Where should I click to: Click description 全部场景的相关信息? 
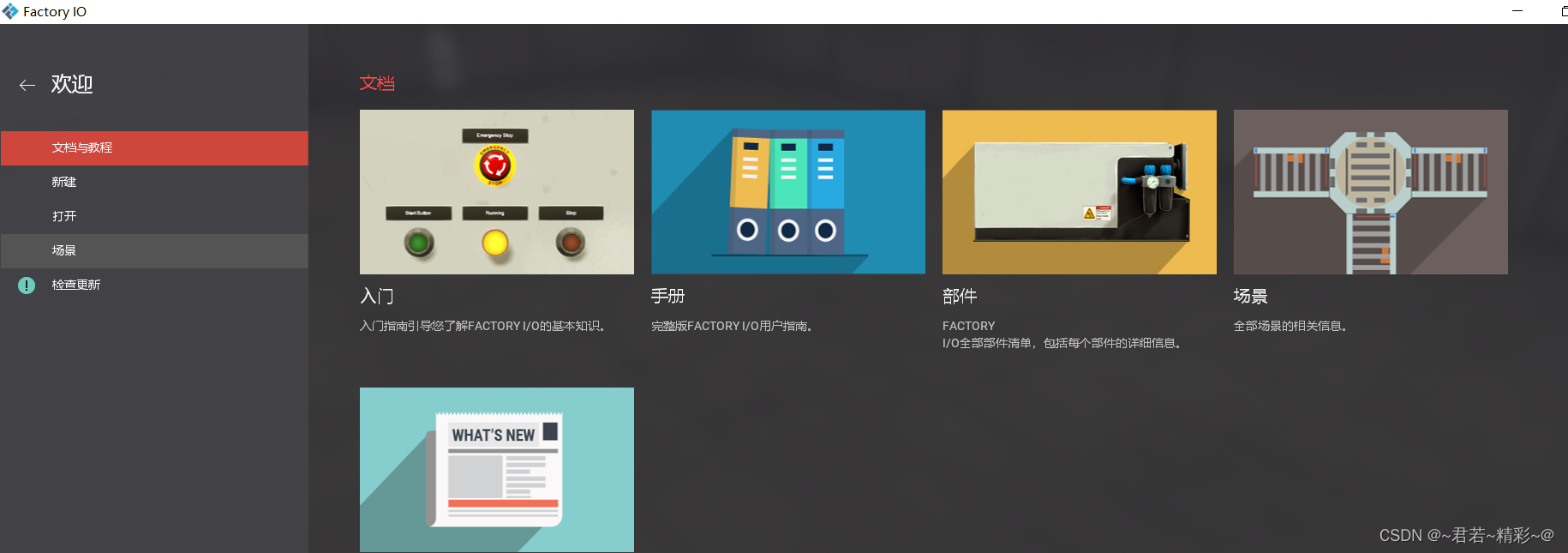1291,327
